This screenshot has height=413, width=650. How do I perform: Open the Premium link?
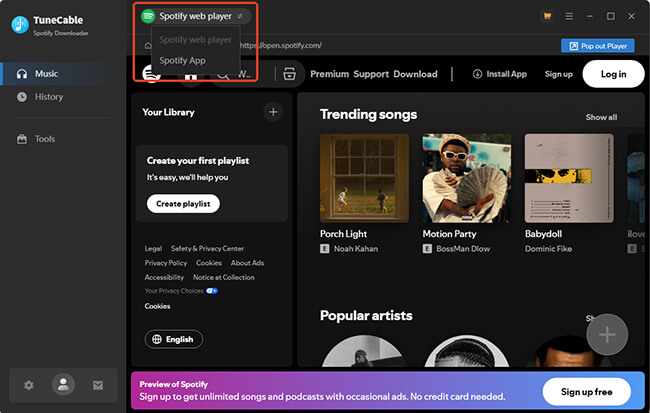(330, 74)
